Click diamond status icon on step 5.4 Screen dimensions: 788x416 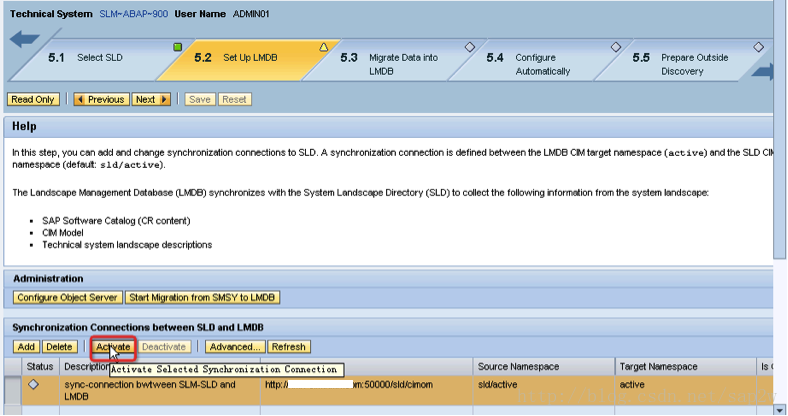[616, 47]
